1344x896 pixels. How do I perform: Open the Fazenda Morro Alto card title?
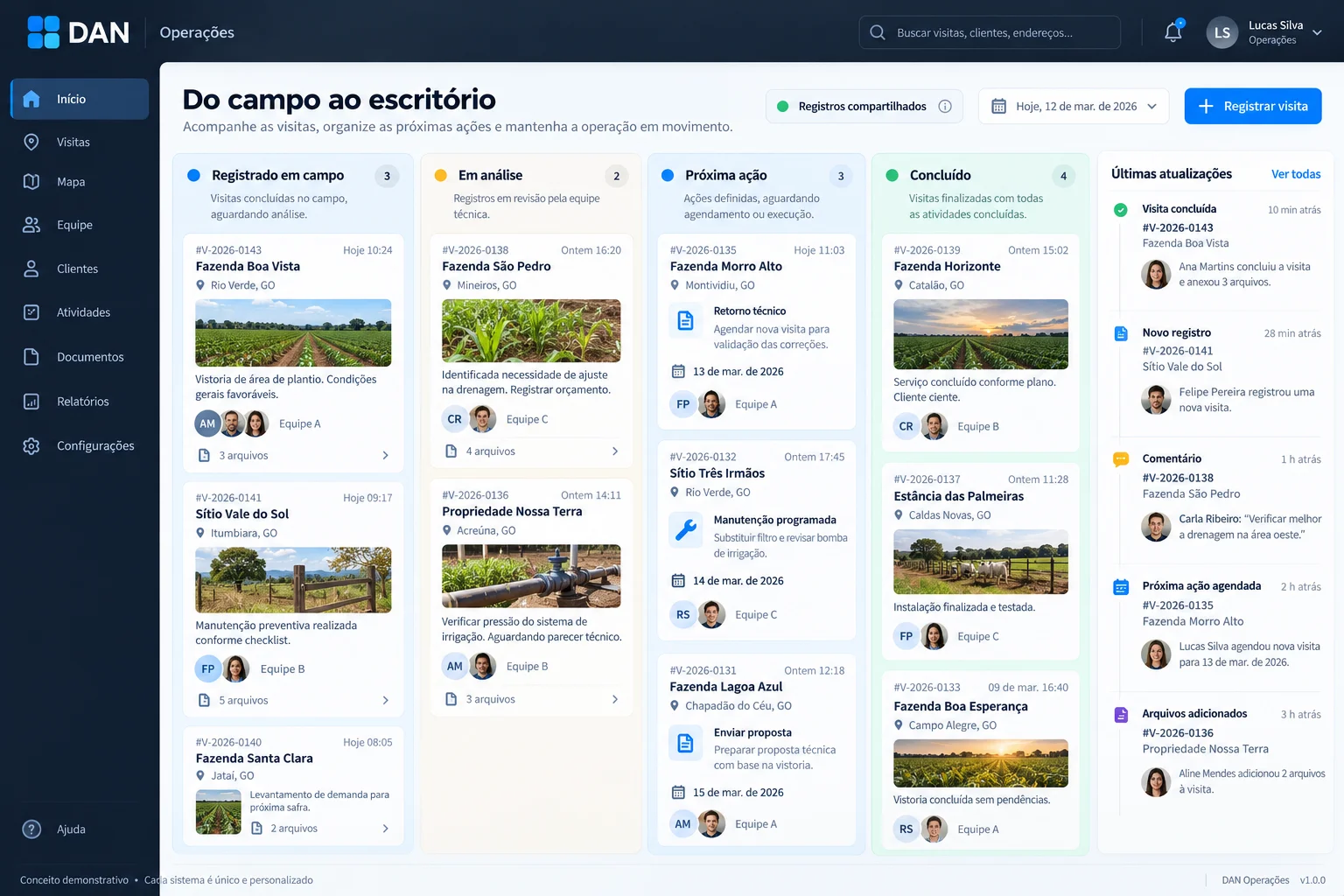click(x=726, y=266)
